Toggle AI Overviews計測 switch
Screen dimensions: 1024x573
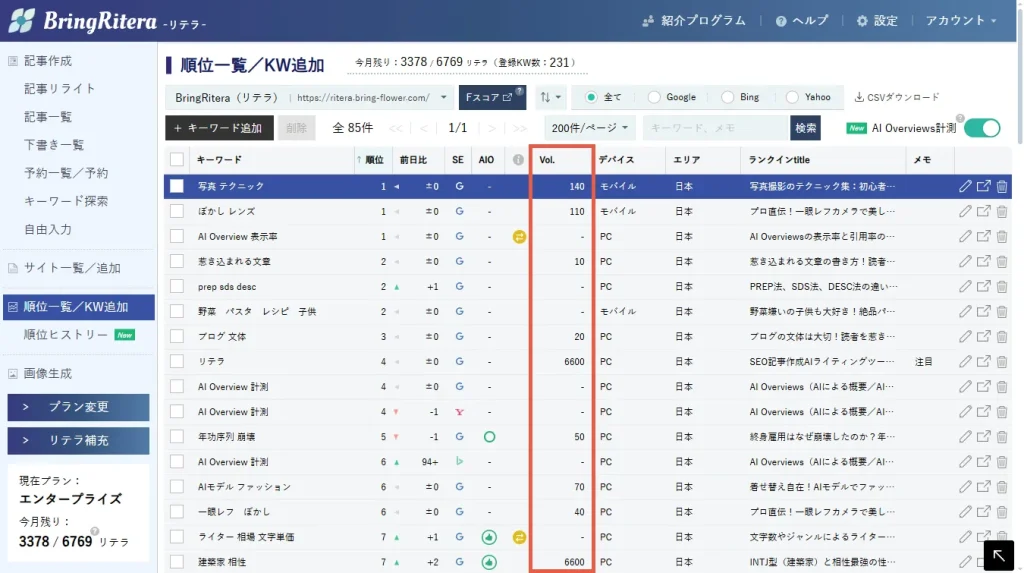pyautogui.click(x=982, y=128)
